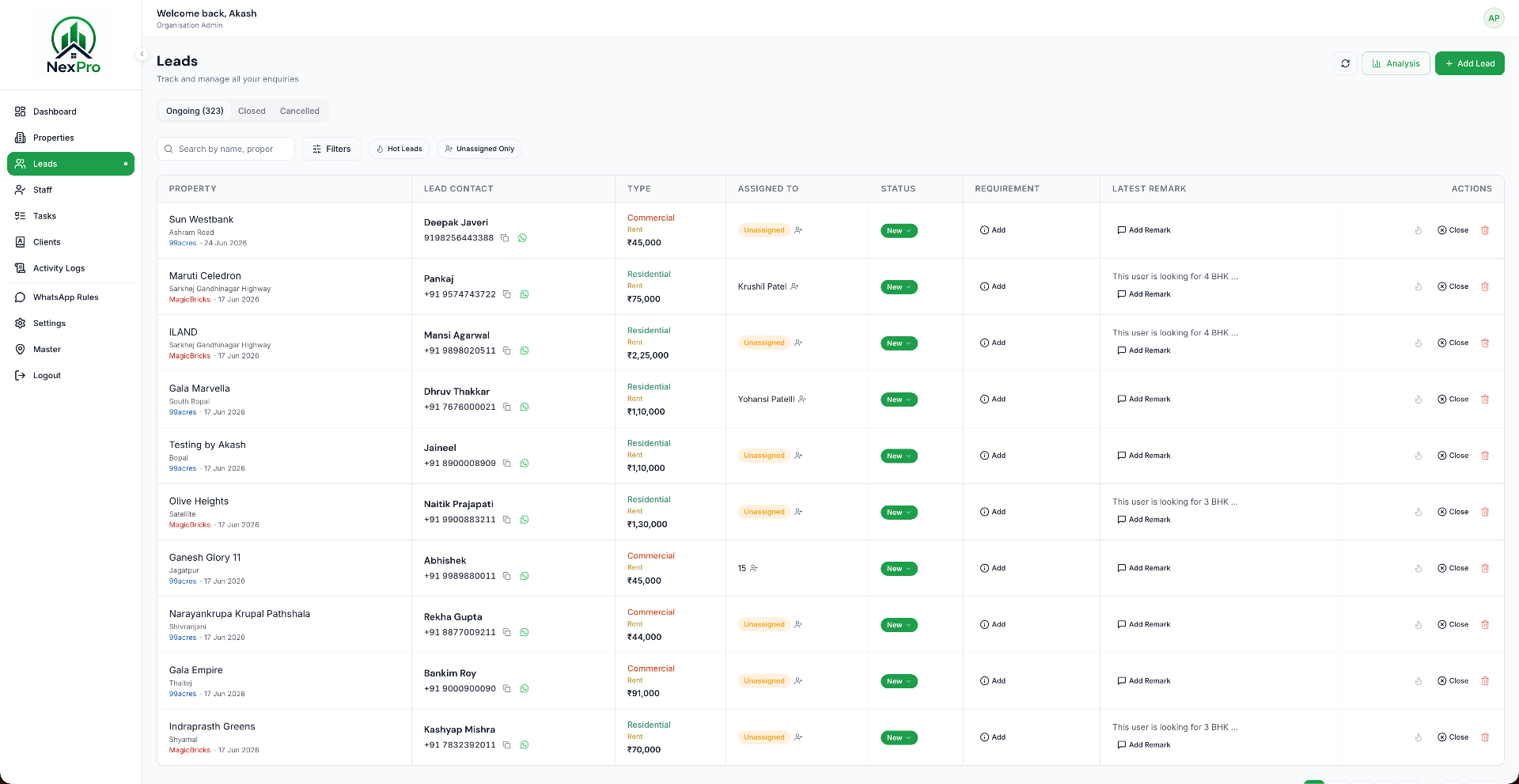Open status dropdown for Sun Westbank
The width and height of the screenshot is (1519, 784).
(899, 231)
